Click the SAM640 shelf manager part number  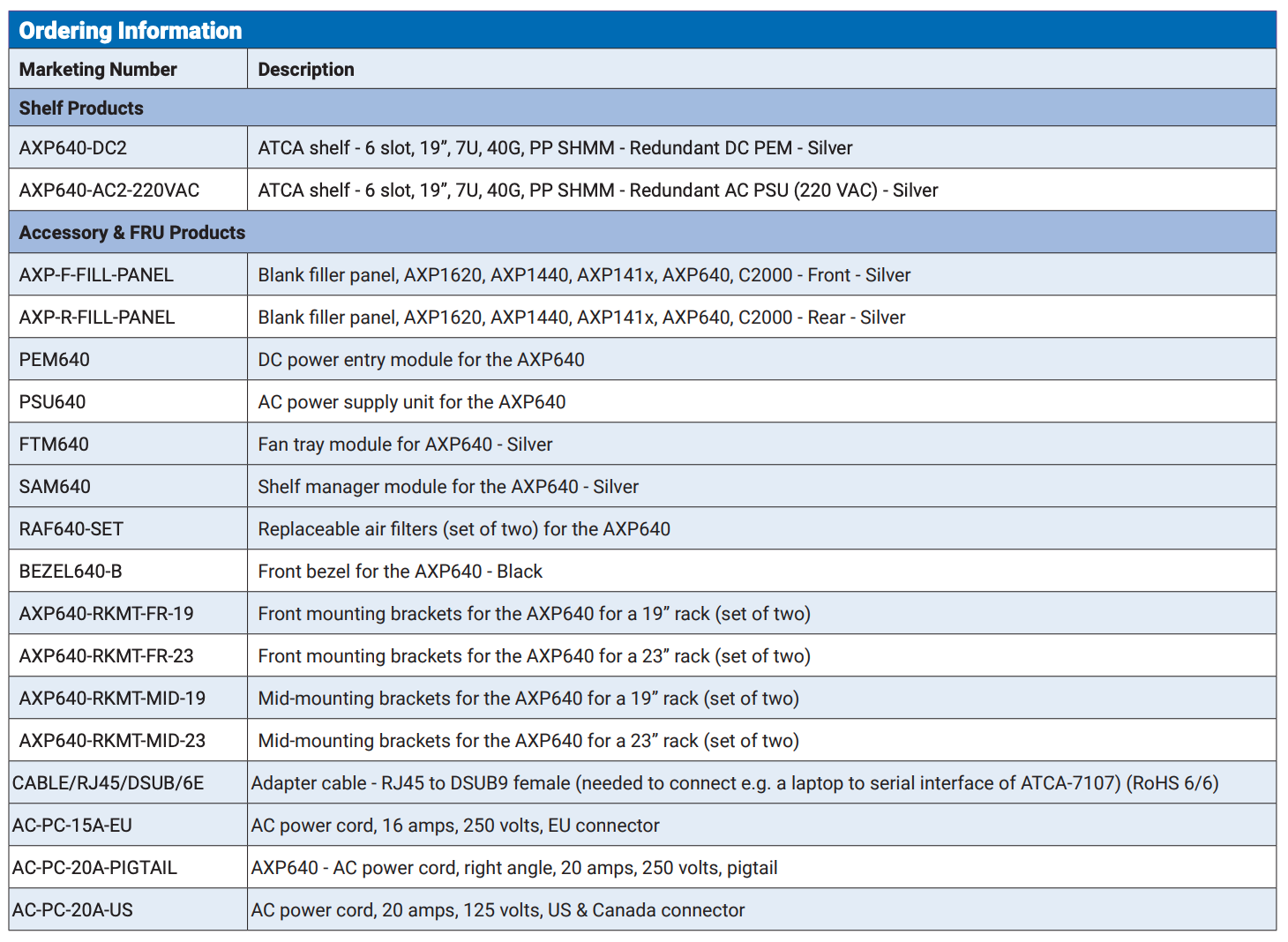coord(55,487)
